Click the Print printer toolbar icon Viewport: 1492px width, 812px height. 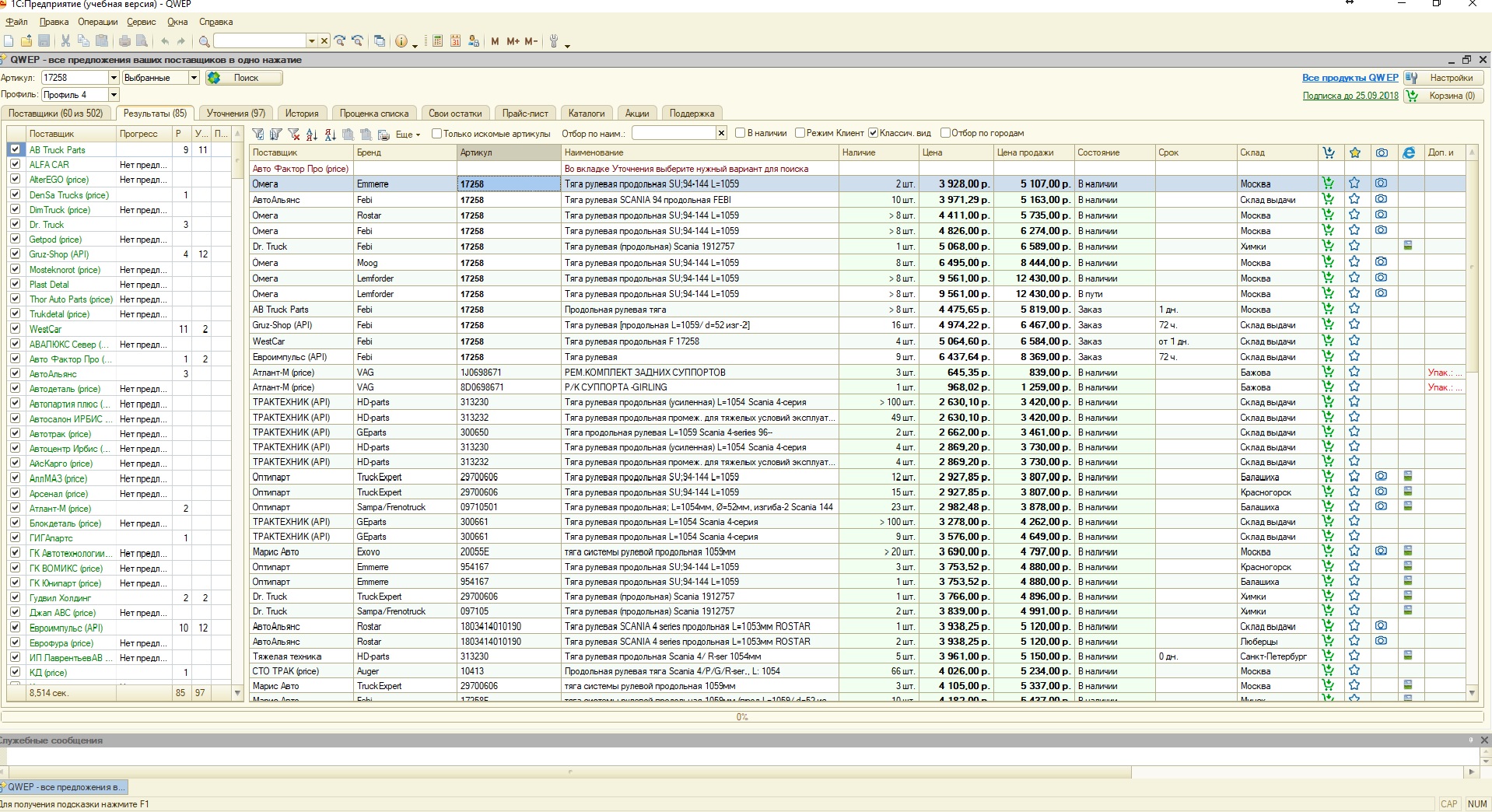click(x=124, y=41)
